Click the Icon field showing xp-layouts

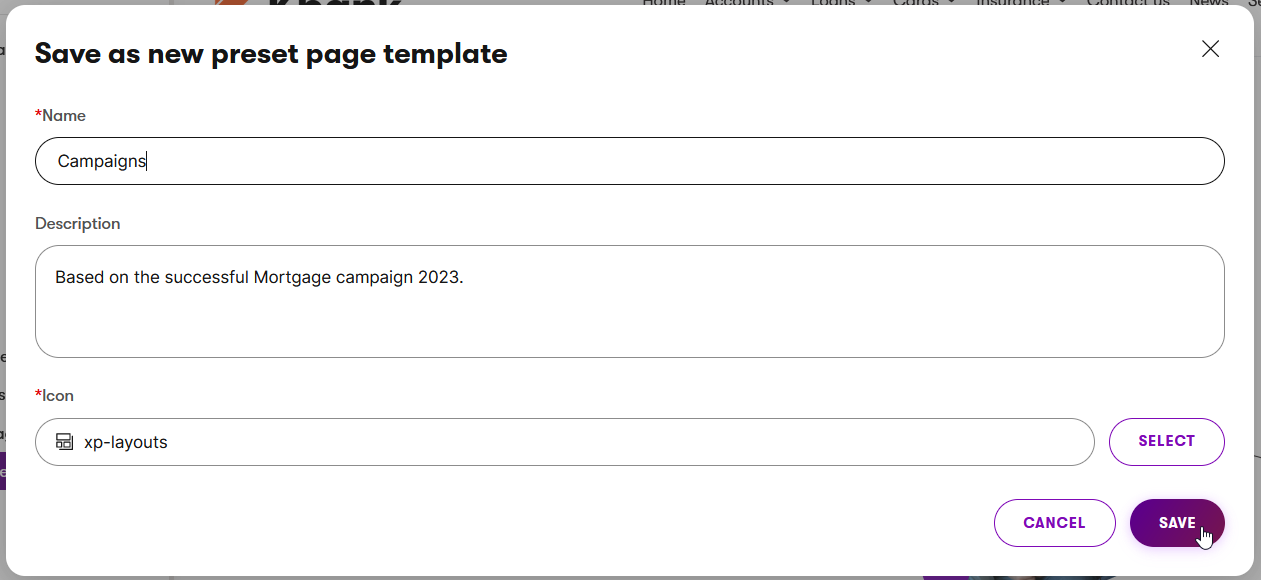click(x=564, y=442)
